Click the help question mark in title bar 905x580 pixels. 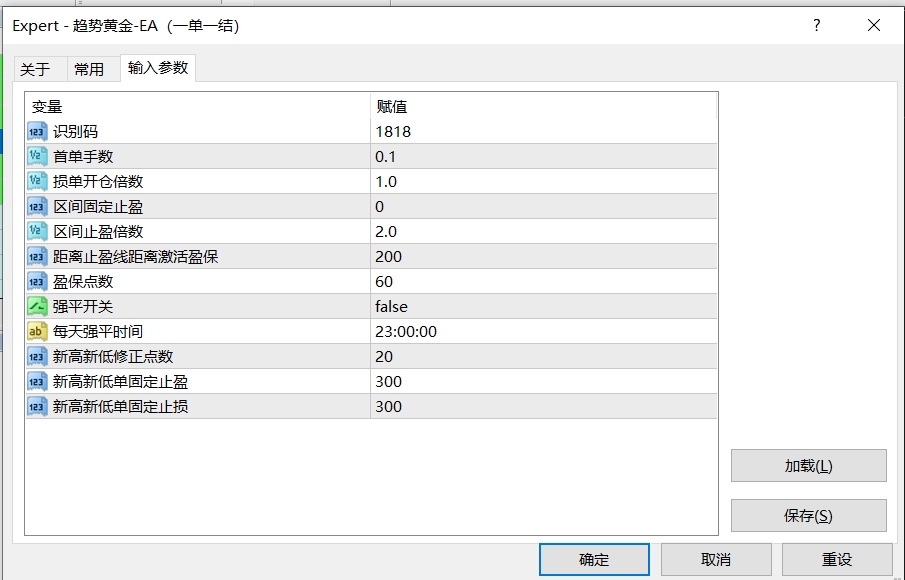point(817,26)
